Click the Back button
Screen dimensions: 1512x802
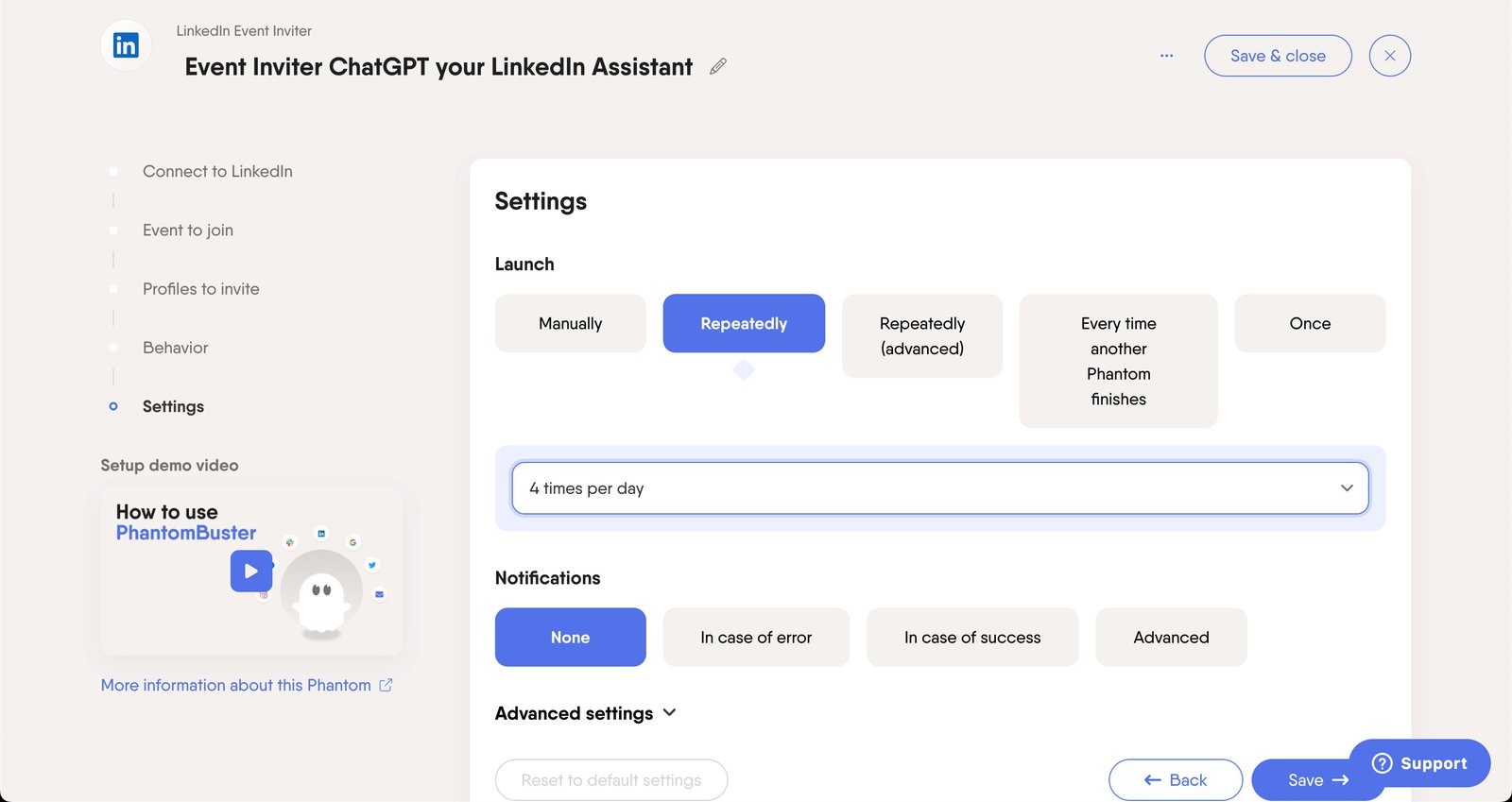click(1176, 779)
